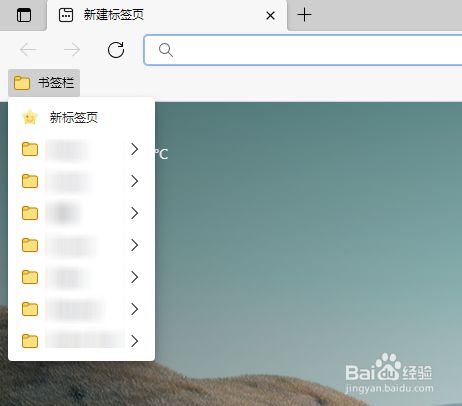Viewport: 462px width, 406px height.
Task: Expand the fifth bookmark folder's chevron
Action: click(x=134, y=277)
